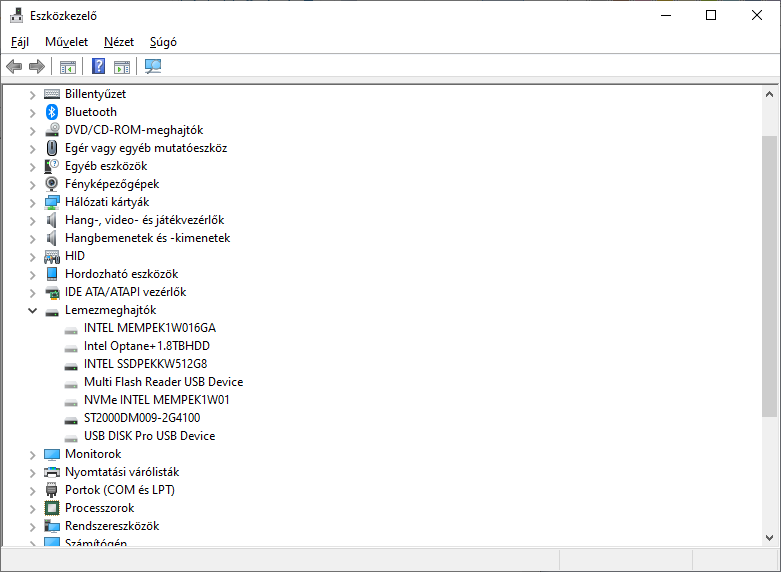Image resolution: width=781 pixels, height=572 pixels.
Task: Maximize the Eszközkezelő window
Action: coord(711,15)
